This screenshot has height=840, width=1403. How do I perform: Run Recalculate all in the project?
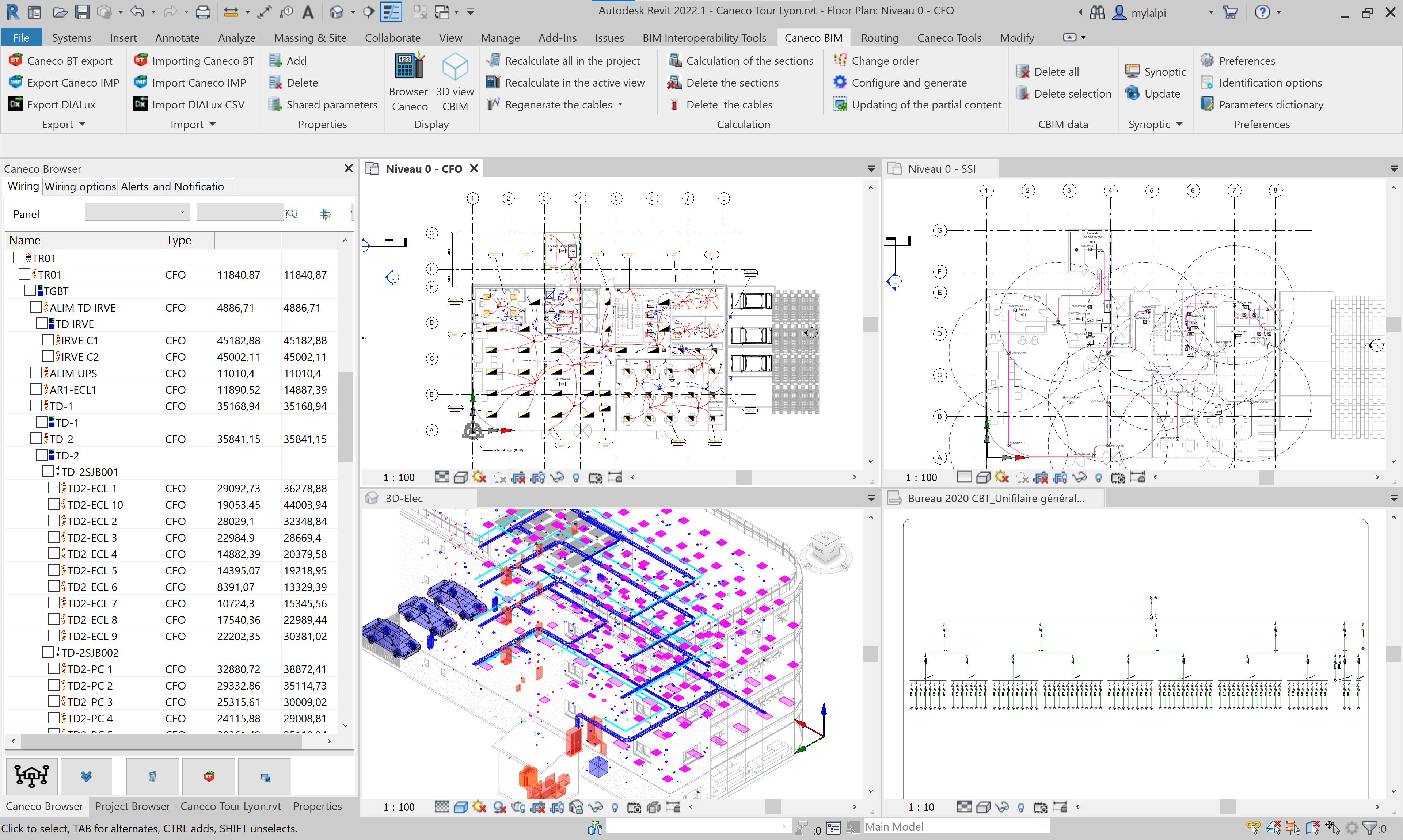(572, 61)
